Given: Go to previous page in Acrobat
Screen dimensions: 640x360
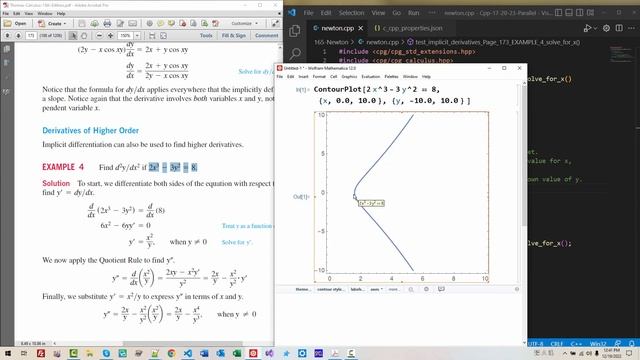Looking at the screenshot, I should 8,36.
